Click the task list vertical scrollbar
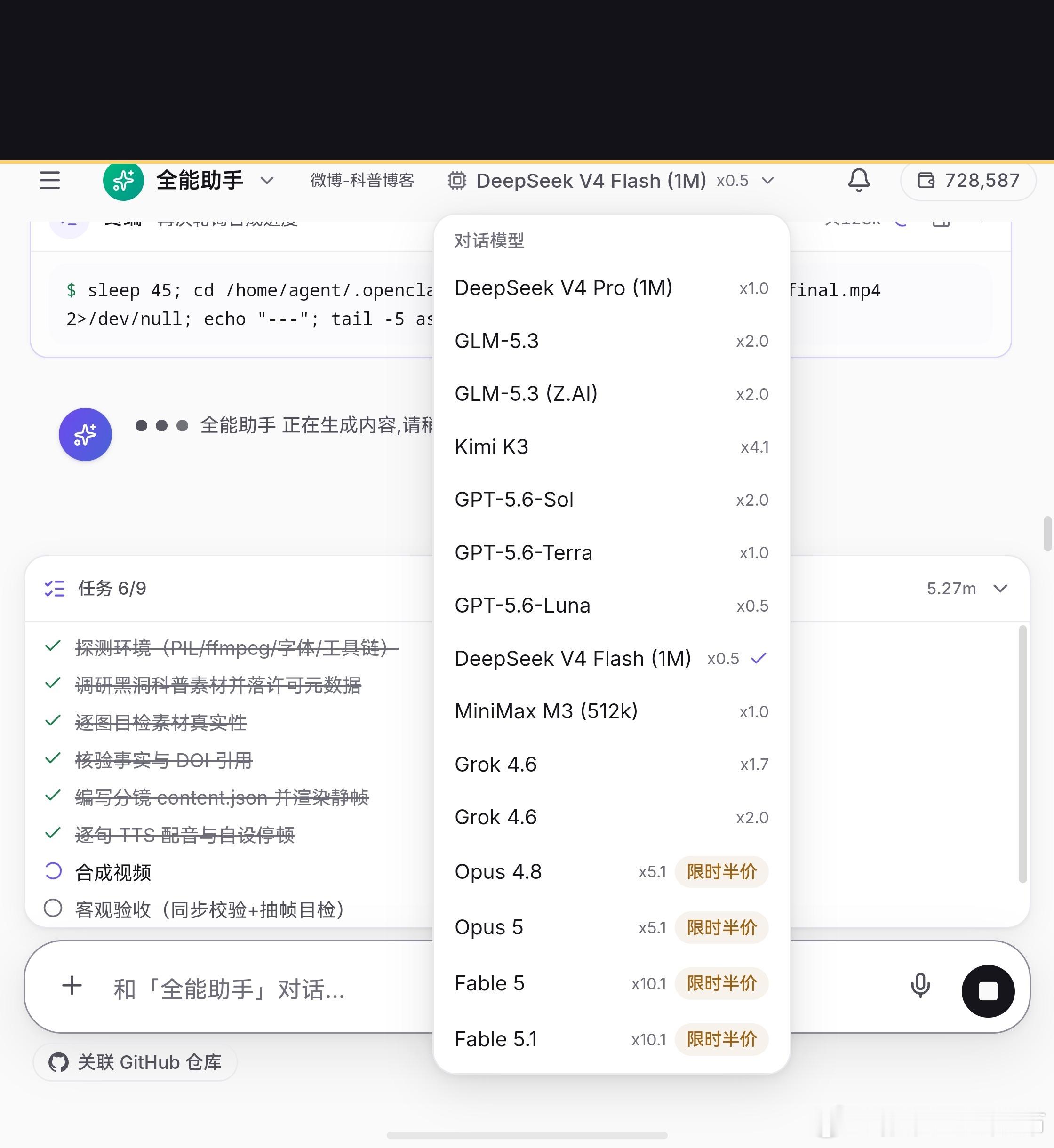This screenshot has width=1054, height=1148. [1022, 754]
